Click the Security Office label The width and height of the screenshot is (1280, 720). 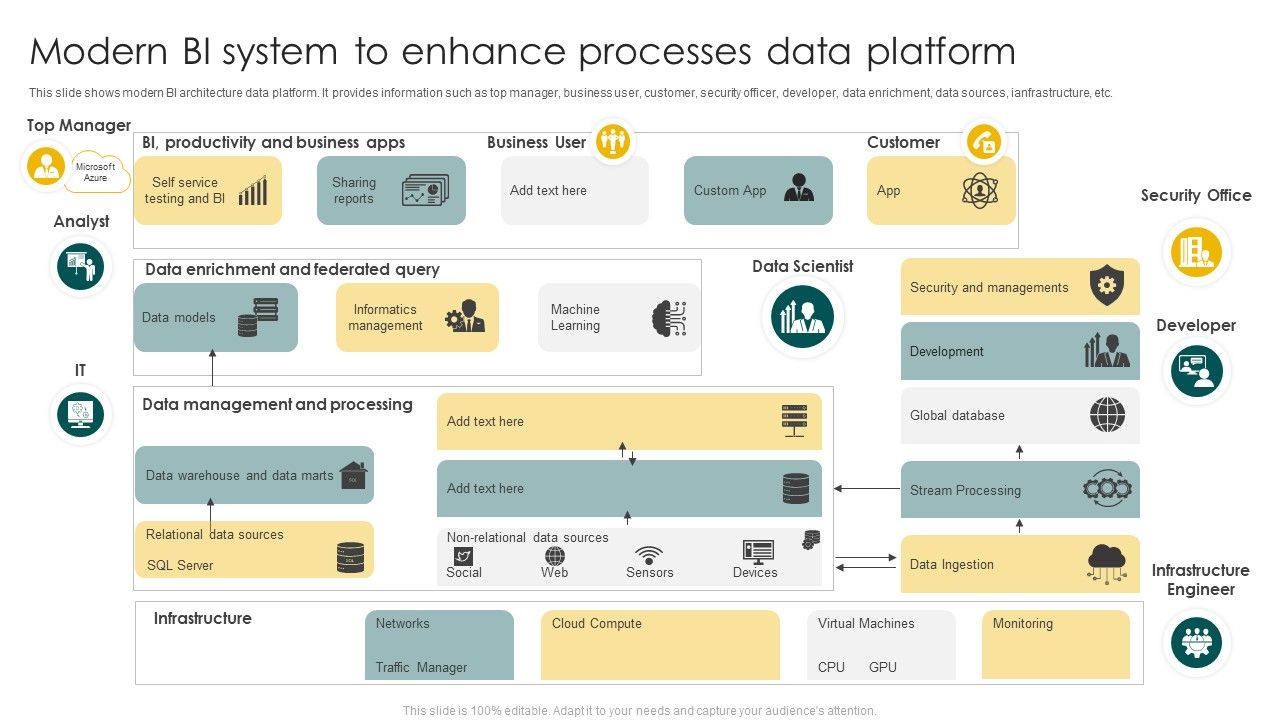(1196, 195)
